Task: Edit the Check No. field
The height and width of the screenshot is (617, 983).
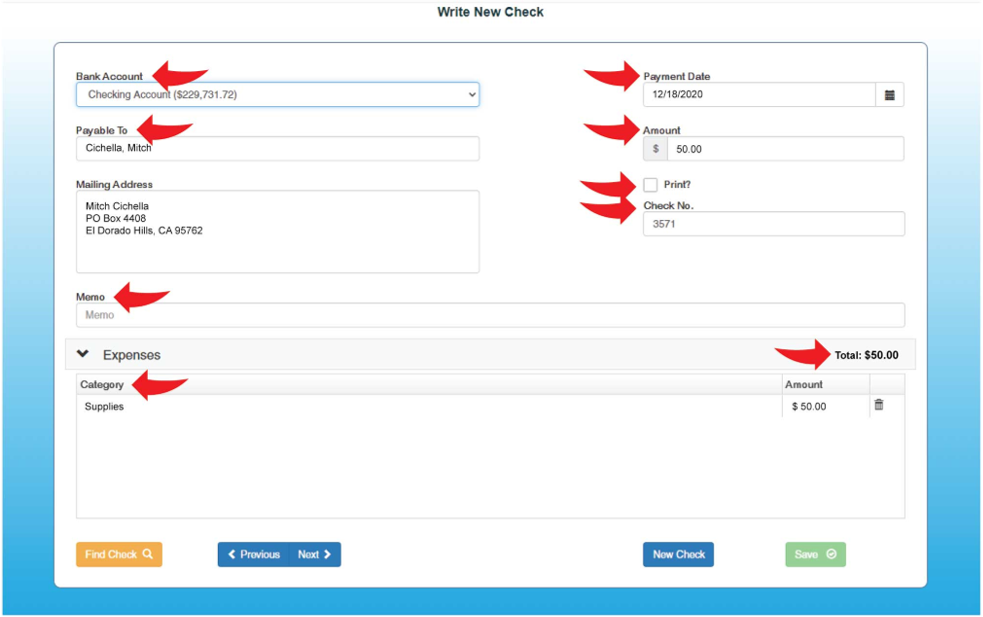Action: 773,224
